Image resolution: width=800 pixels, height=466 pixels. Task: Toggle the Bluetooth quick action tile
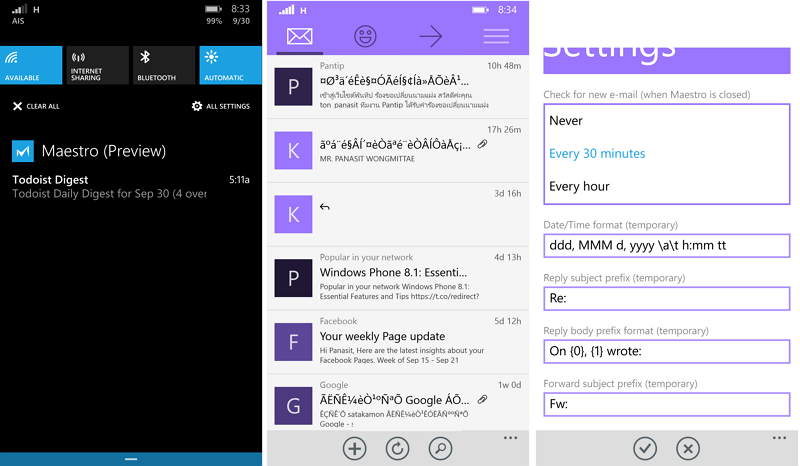[x=164, y=65]
